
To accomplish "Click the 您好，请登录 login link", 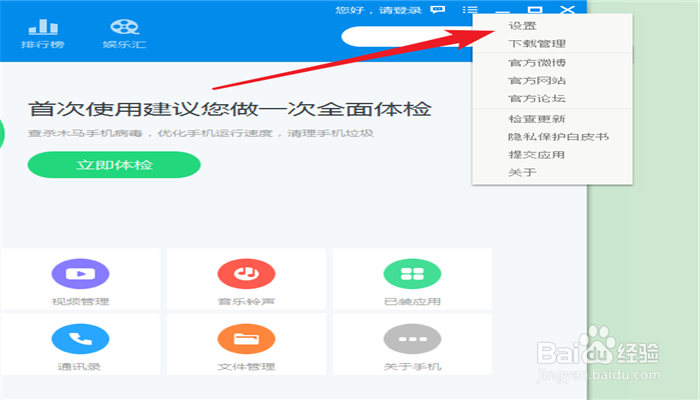I will (x=379, y=10).
